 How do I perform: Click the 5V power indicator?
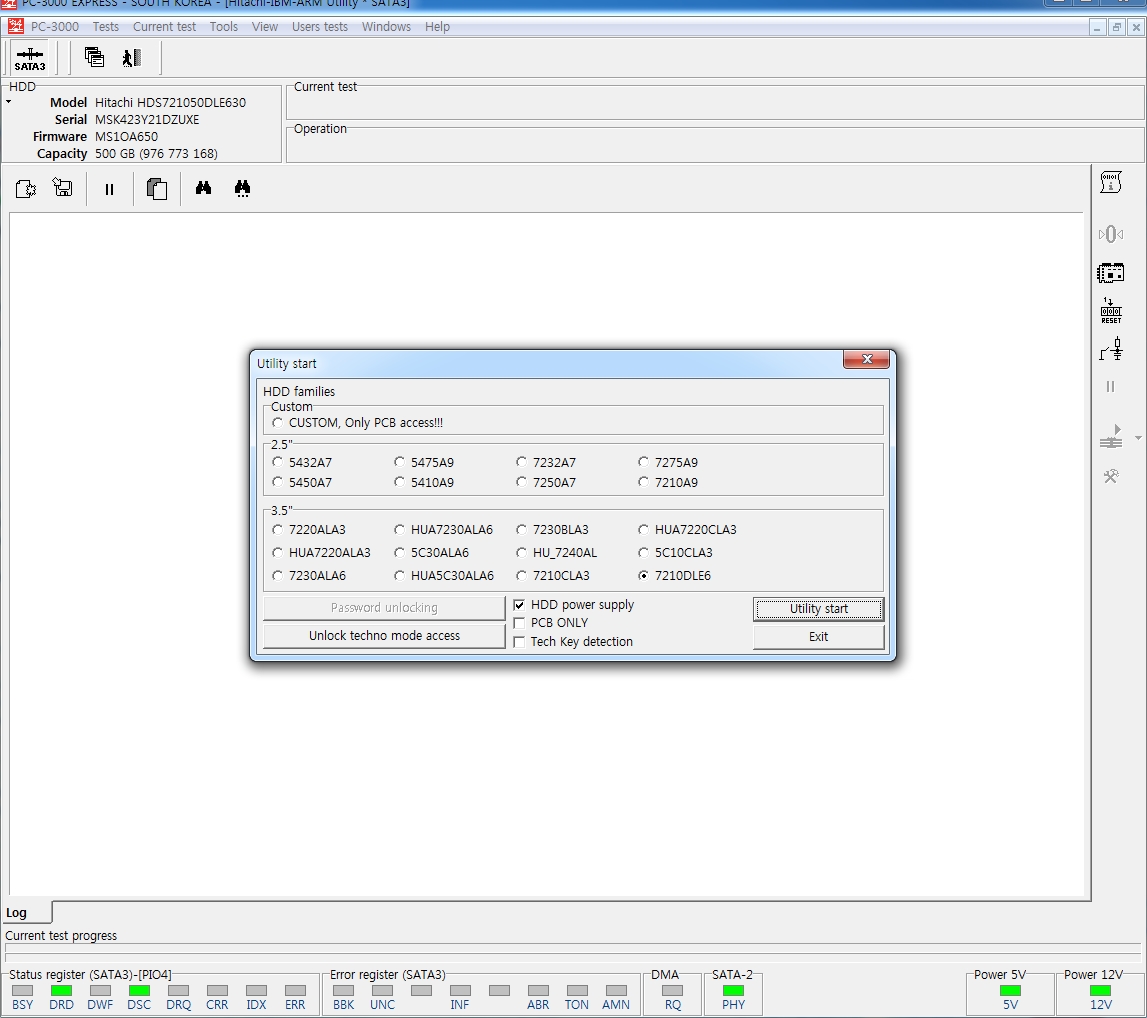coord(1010,990)
